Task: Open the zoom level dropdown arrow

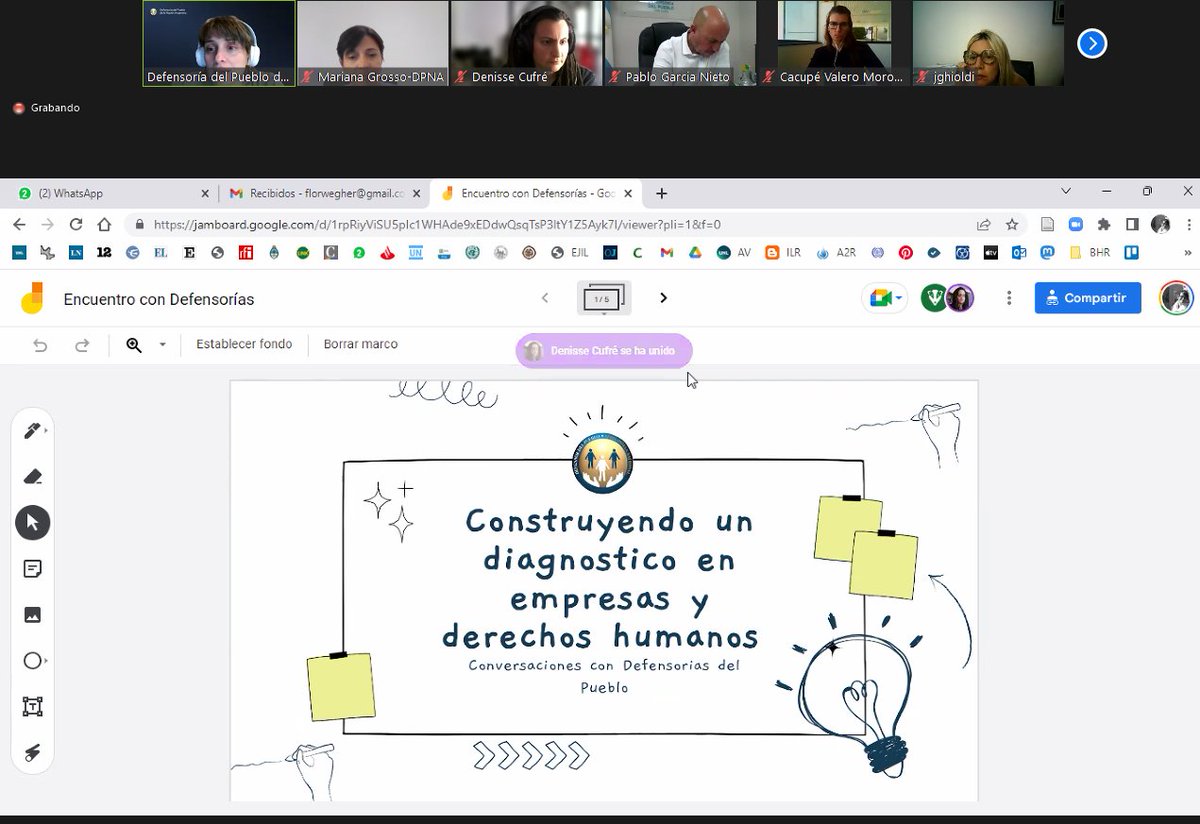Action: tap(163, 345)
